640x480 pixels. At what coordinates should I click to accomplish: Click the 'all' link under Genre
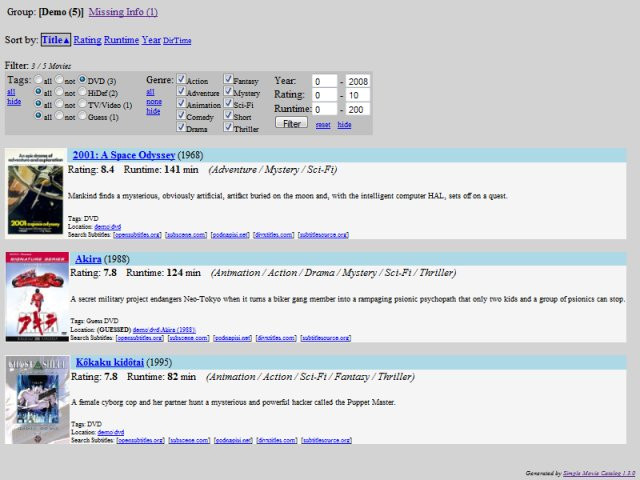(x=150, y=92)
